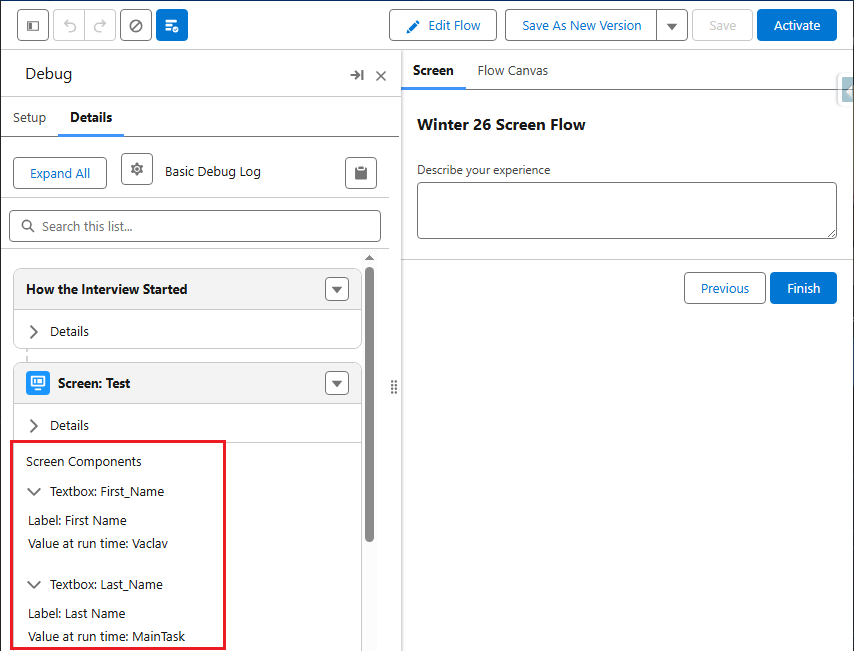Click the Search this list field

[195, 226]
